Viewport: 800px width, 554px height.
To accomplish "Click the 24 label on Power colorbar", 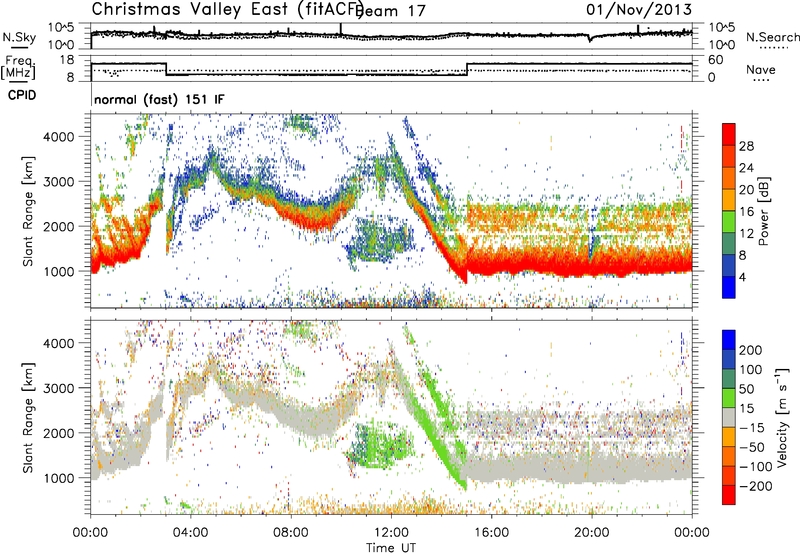I will coord(746,168).
